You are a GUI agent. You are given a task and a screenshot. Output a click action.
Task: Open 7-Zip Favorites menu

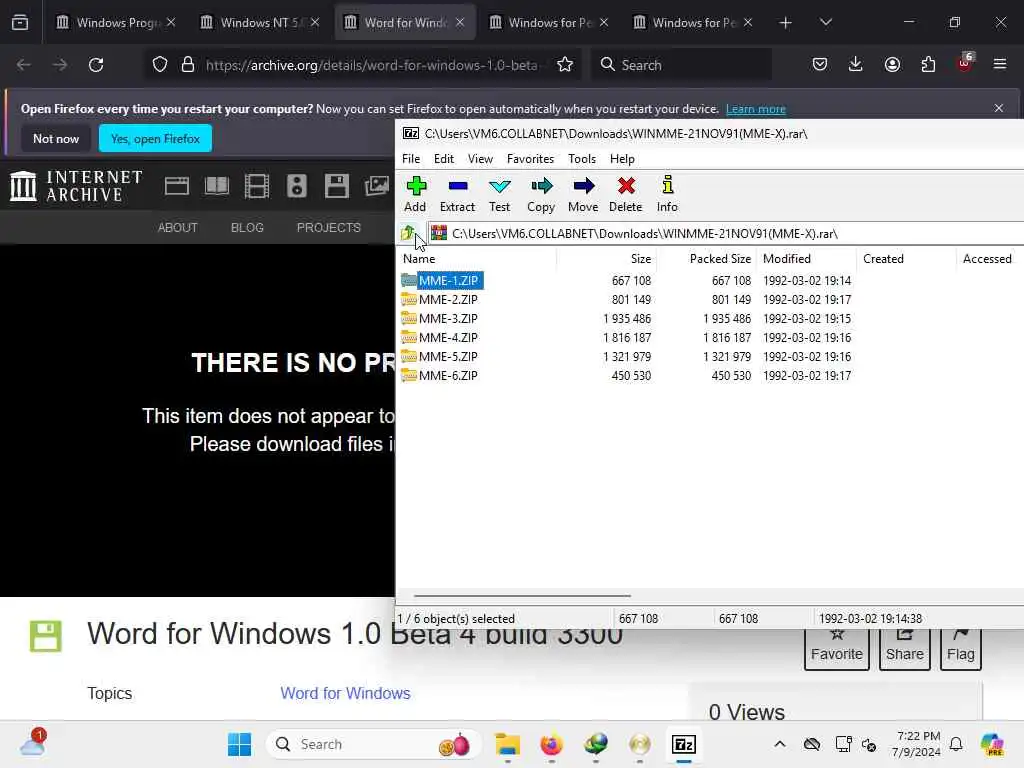coord(530,159)
